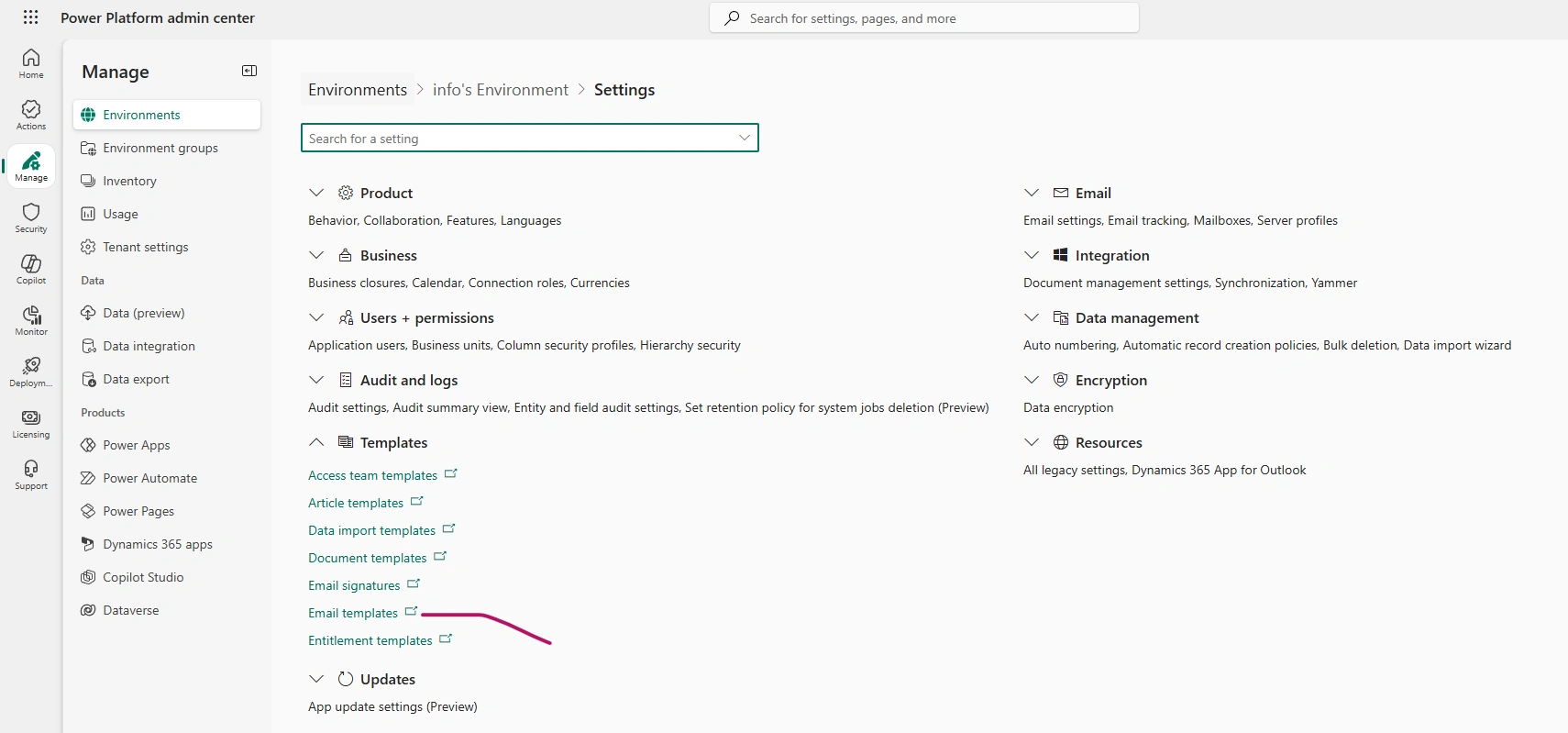1568x733 pixels.
Task: Open Email signatures link
Action: [x=354, y=585]
